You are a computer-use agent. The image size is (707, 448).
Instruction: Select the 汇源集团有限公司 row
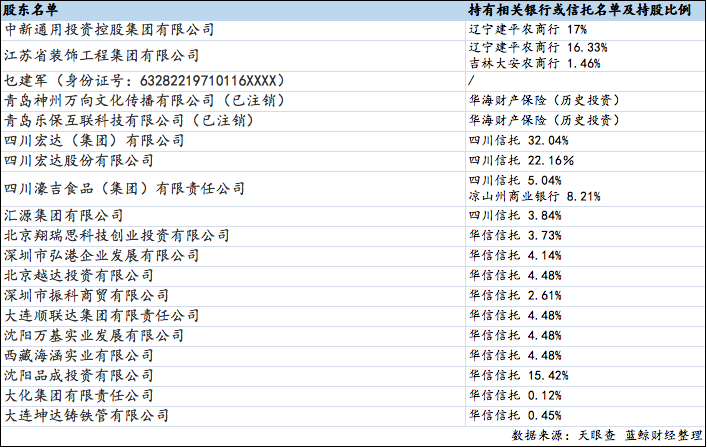click(x=64, y=215)
